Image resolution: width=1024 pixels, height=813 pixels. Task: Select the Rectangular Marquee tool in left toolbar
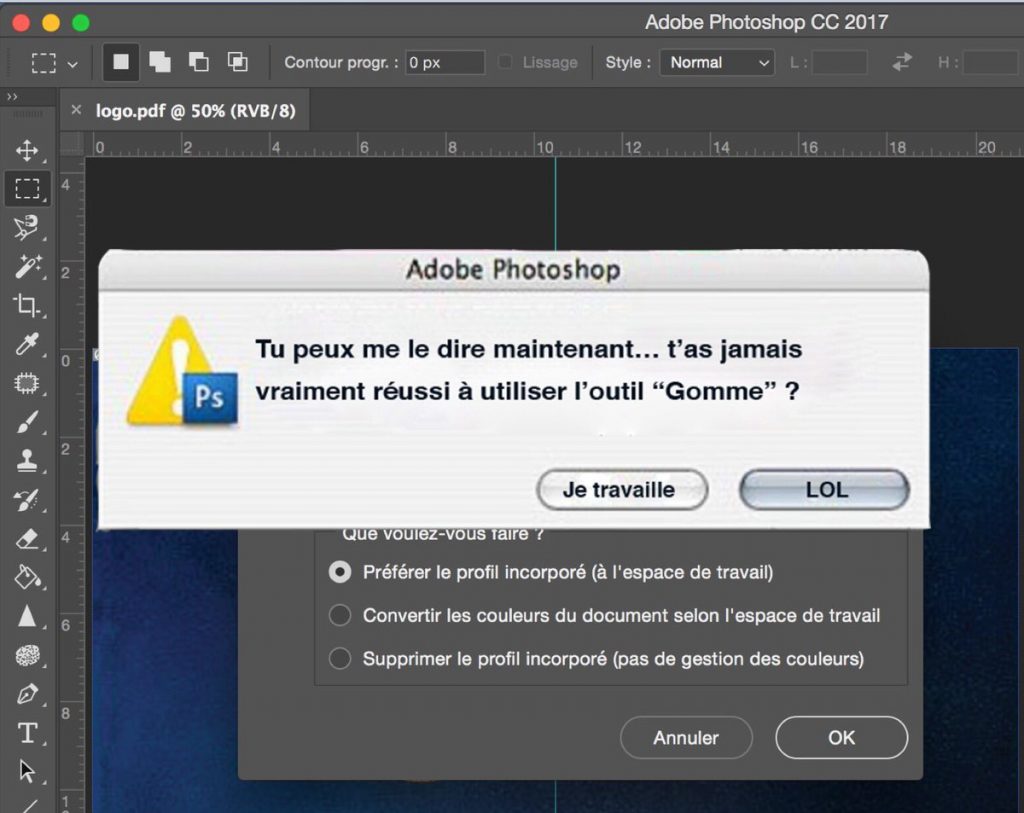click(27, 189)
